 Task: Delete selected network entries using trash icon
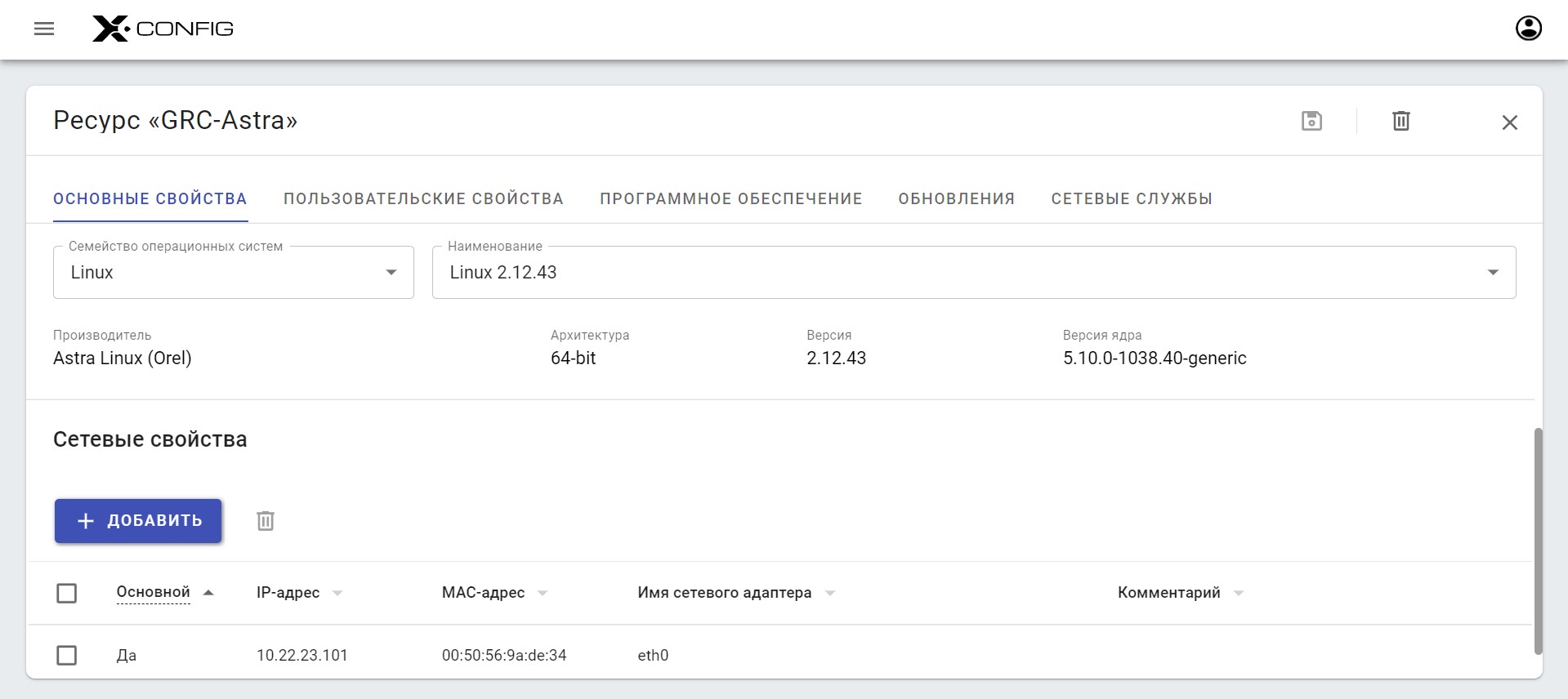266,521
